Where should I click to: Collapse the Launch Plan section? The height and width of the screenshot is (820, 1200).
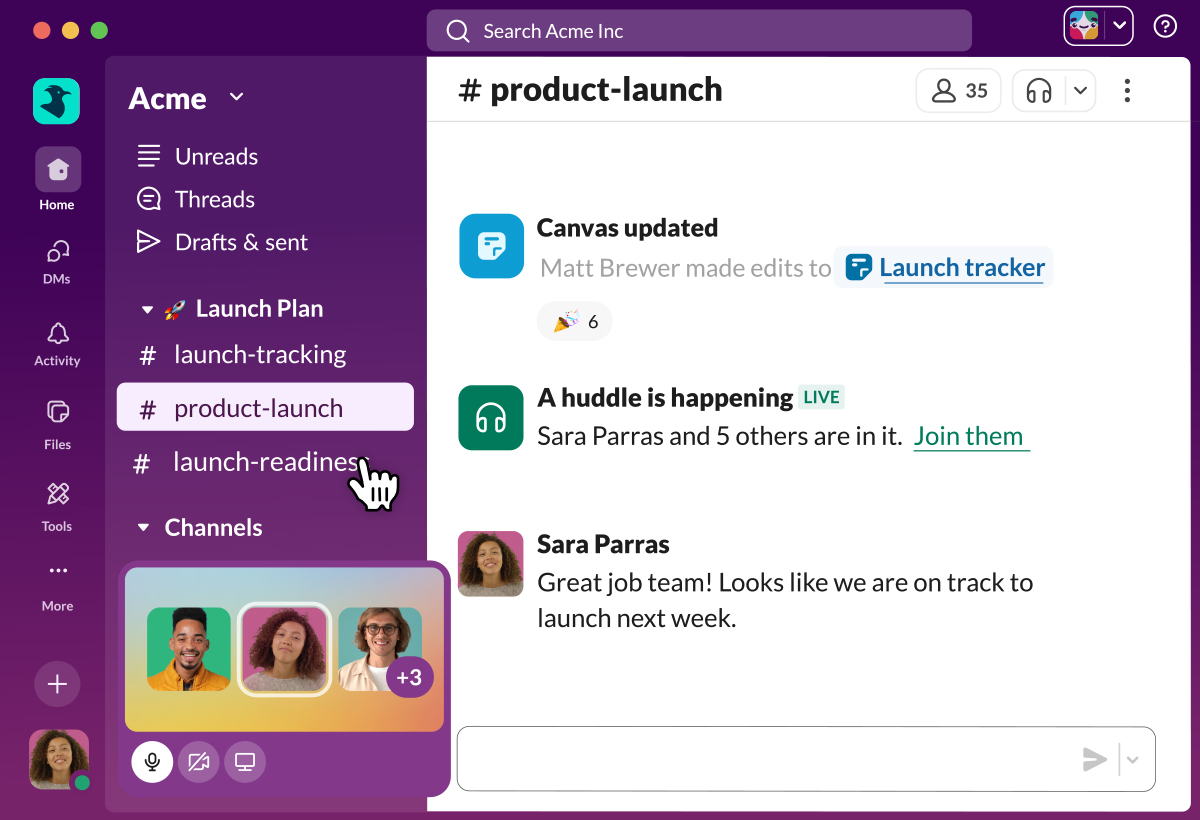pyautogui.click(x=147, y=310)
